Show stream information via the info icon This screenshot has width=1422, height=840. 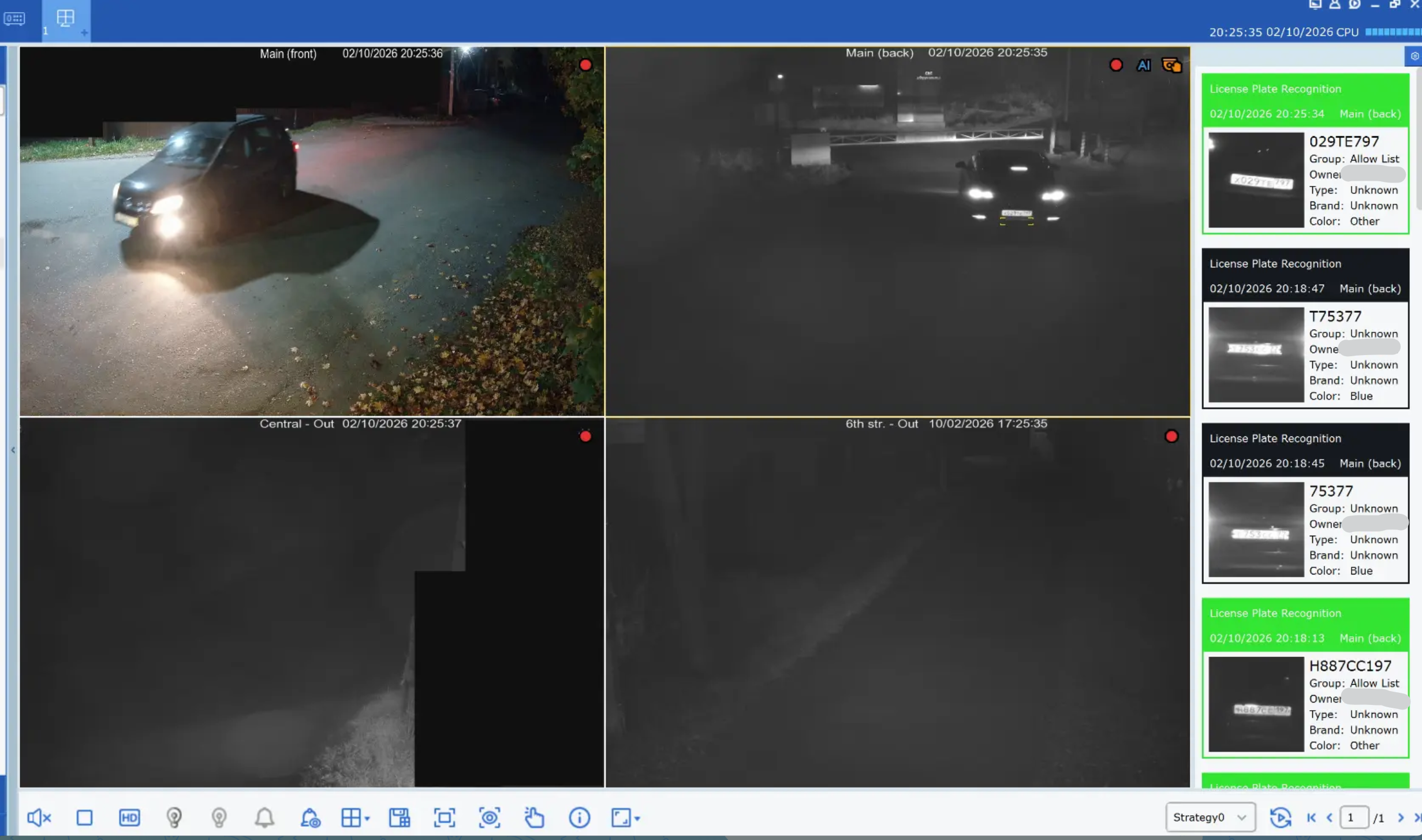579,817
